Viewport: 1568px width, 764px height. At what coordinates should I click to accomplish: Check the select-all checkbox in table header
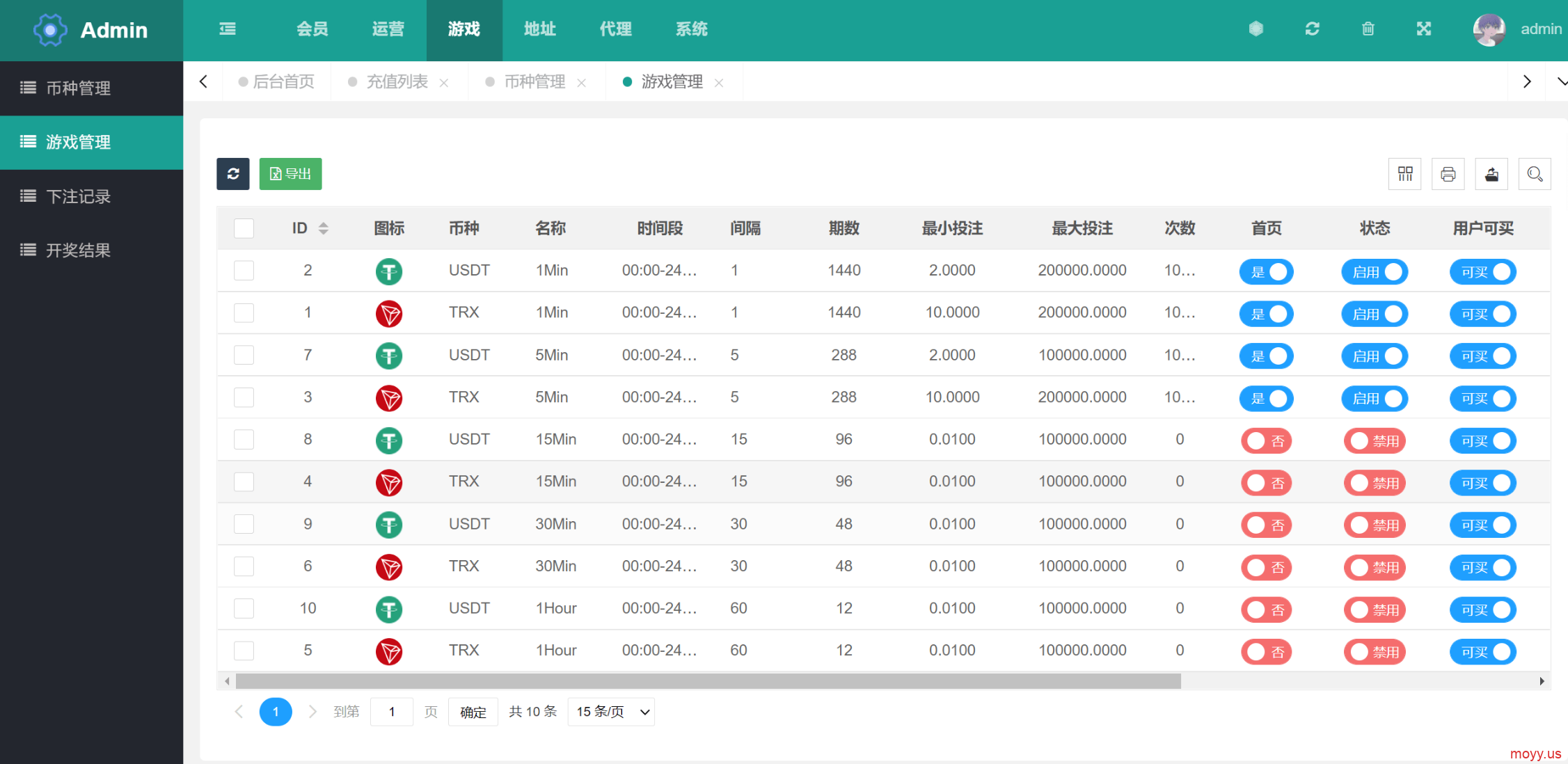click(x=244, y=229)
